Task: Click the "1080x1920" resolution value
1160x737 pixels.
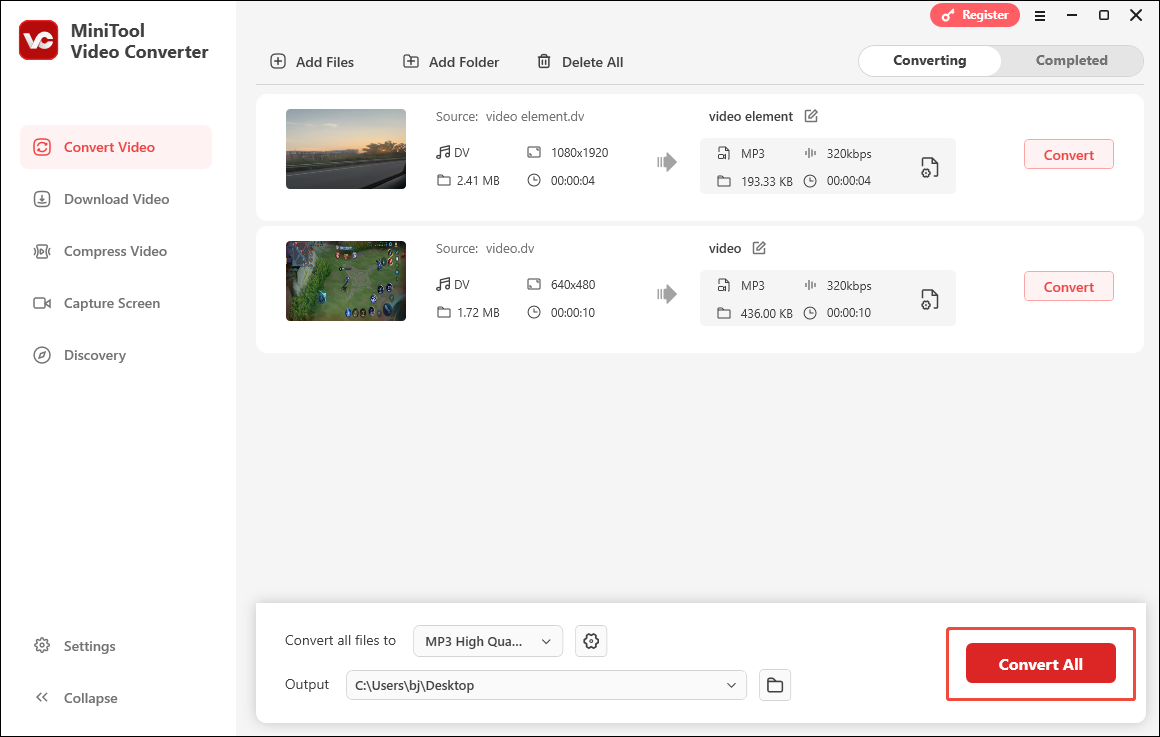Action: click(579, 152)
